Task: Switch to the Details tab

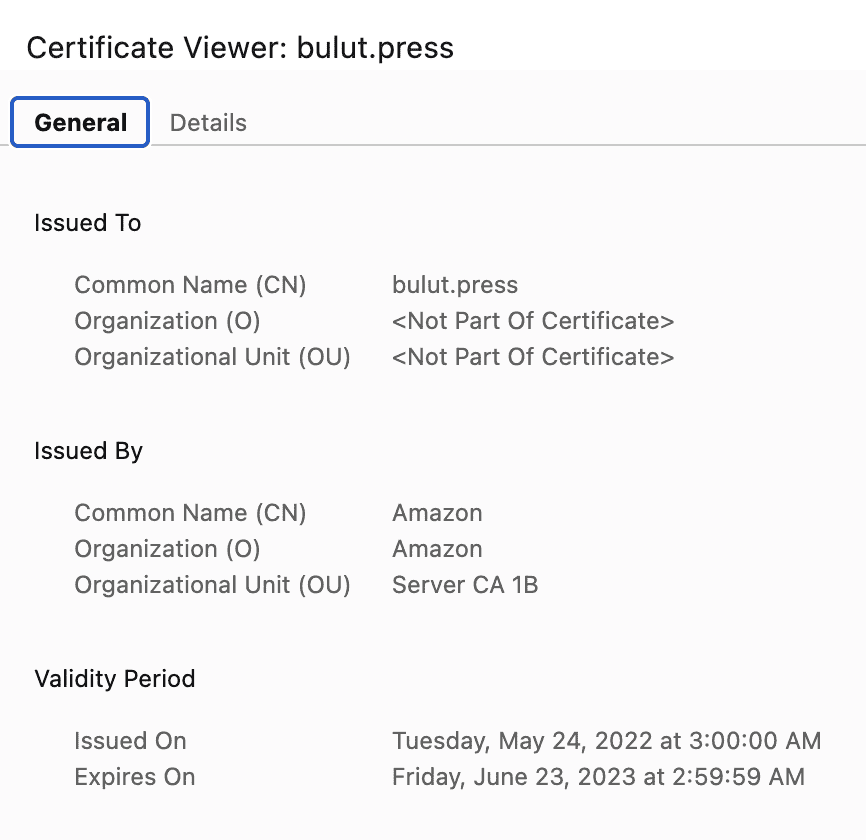Action: pyautogui.click(x=208, y=123)
